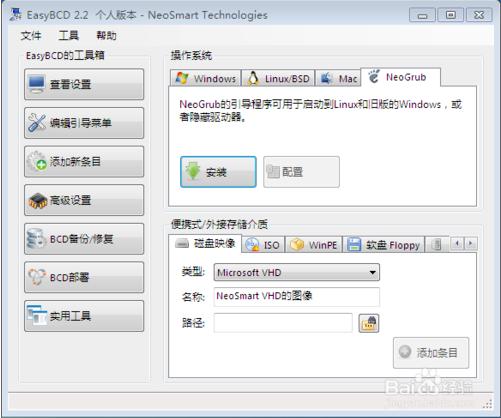This screenshot has width=501, height=418.
Task: Open BCD部署 icon button
Action: 84,277
